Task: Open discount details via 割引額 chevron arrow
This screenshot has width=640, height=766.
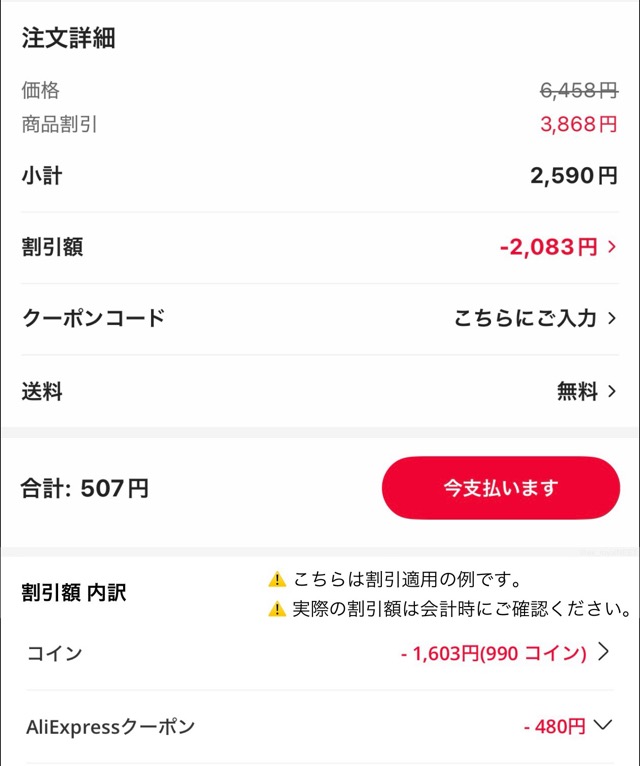Action: [x=612, y=247]
